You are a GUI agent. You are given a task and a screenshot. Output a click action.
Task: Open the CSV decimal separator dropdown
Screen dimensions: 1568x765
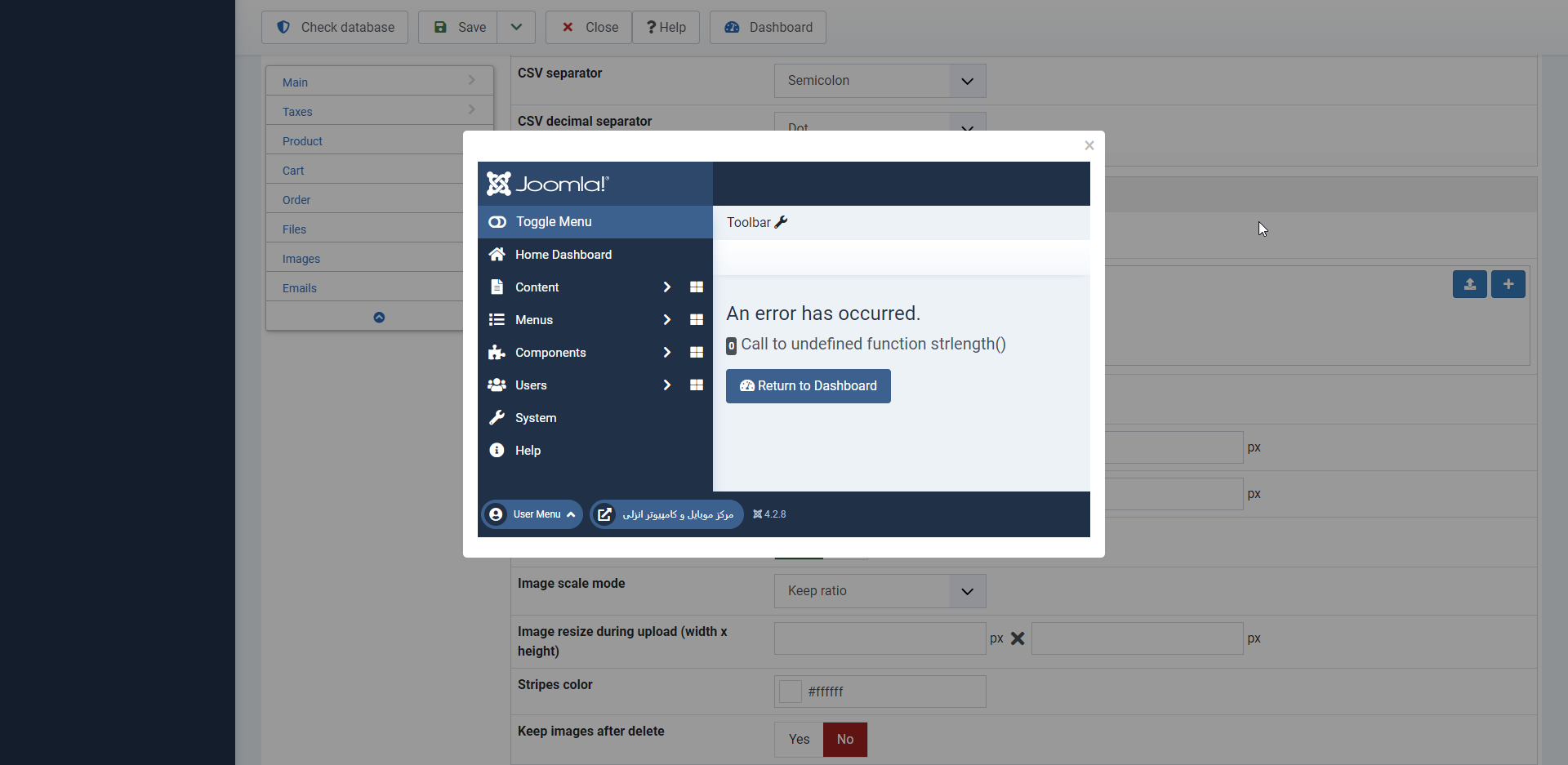click(880, 122)
